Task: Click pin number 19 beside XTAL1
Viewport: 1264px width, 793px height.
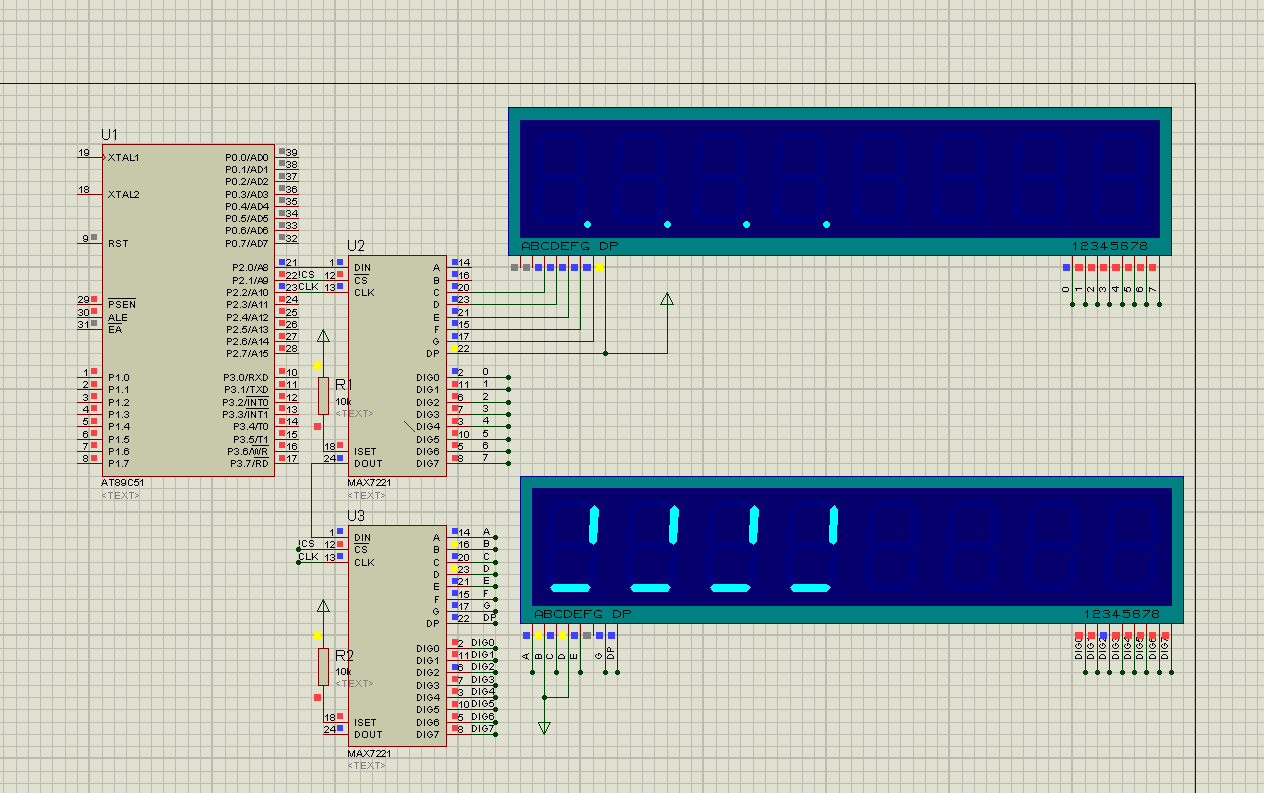Action: pos(84,153)
